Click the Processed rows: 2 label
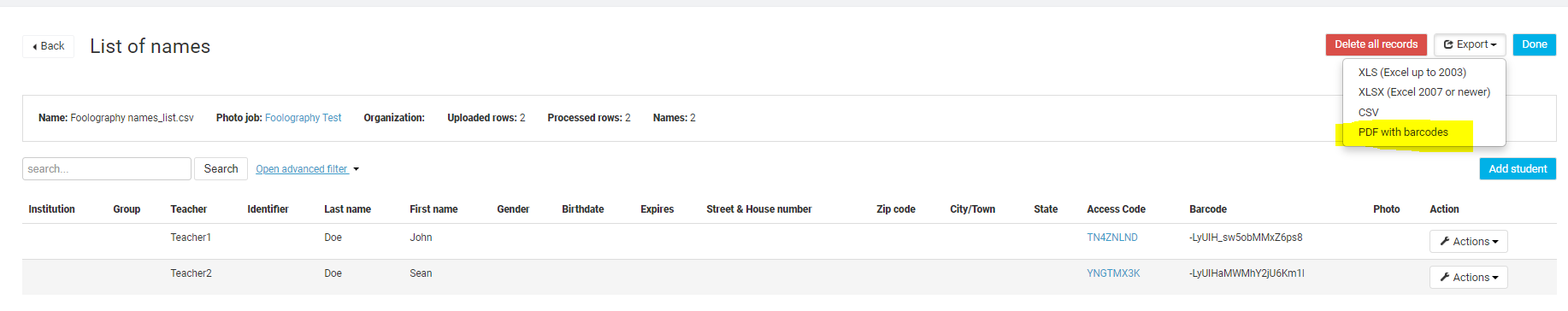 coord(588,118)
